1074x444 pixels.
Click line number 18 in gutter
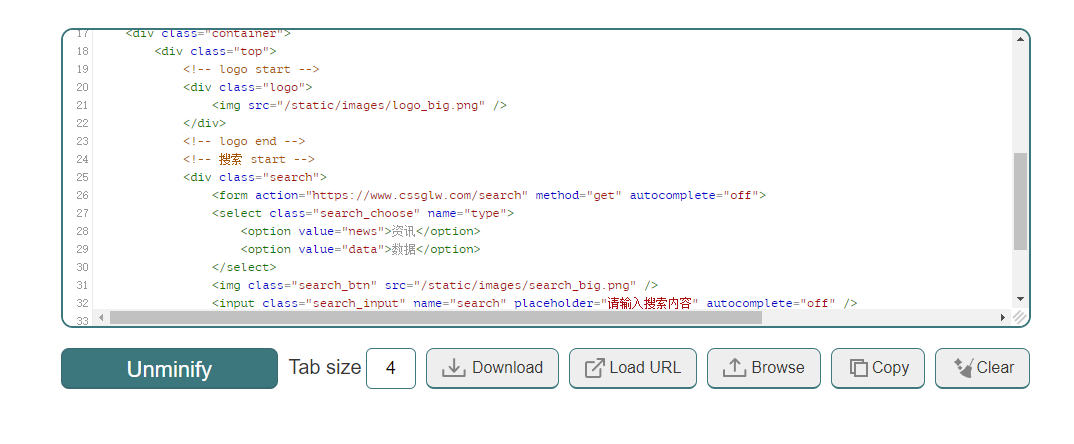point(82,51)
